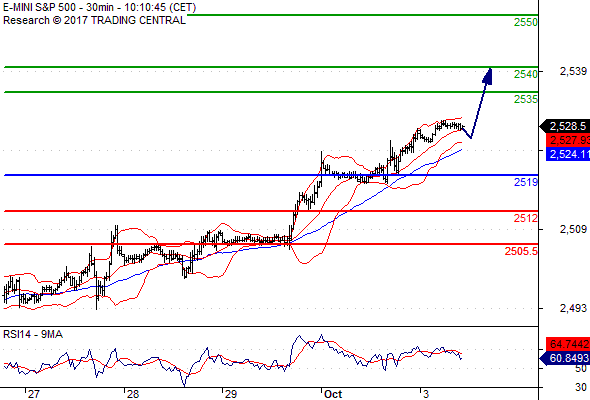Click the blue 2,524.11 moving average tag
The width and height of the screenshot is (590, 400).
(x=568, y=154)
